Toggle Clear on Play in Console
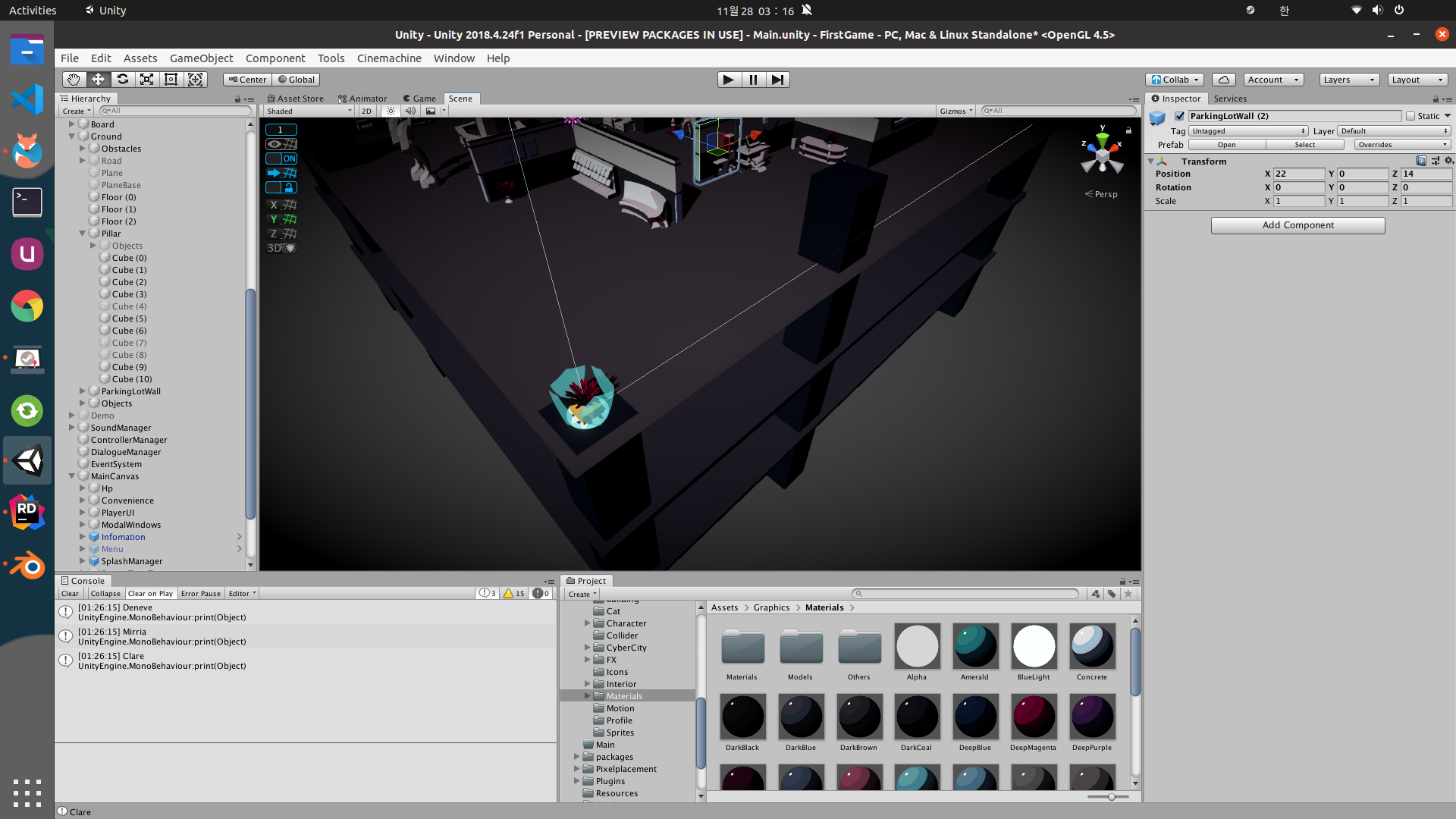1456x819 pixels. click(x=150, y=594)
